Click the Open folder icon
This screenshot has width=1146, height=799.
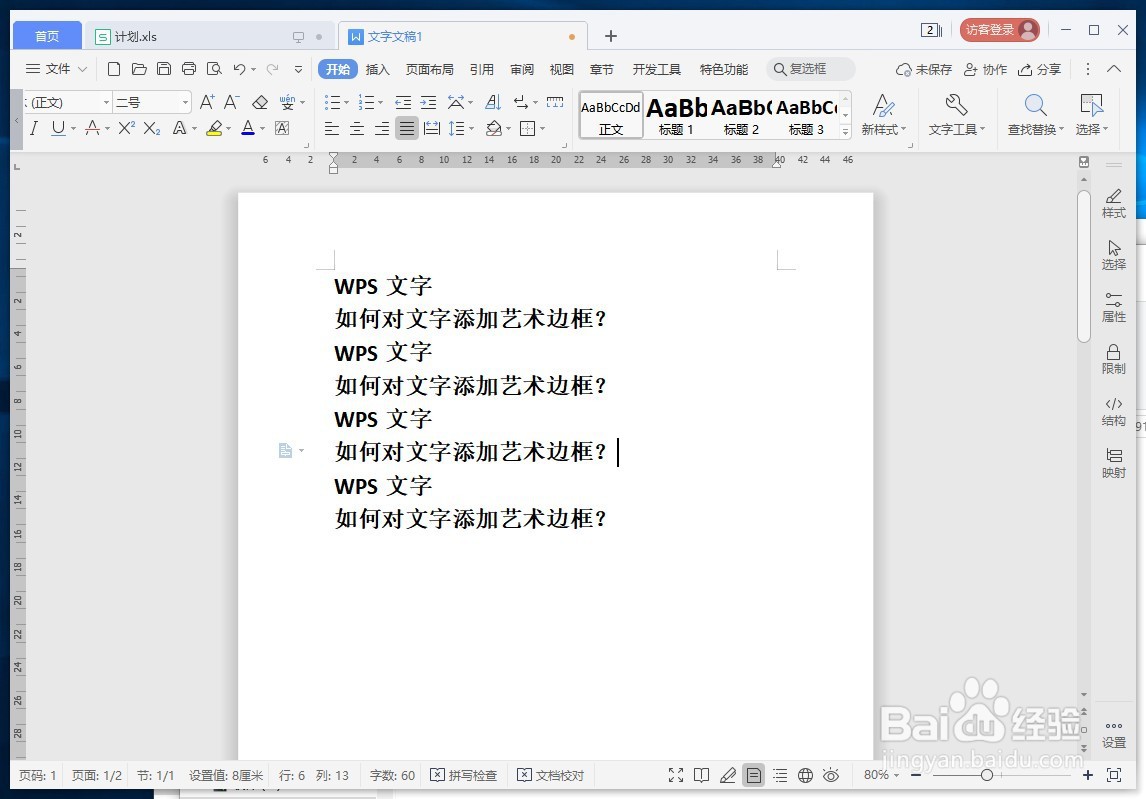tap(139, 69)
